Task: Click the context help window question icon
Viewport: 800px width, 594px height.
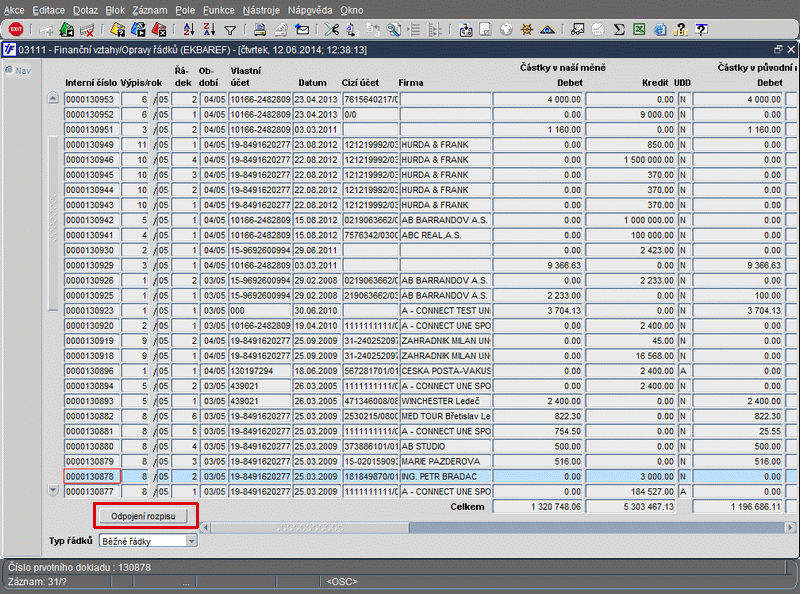Action: click(x=702, y=30)
